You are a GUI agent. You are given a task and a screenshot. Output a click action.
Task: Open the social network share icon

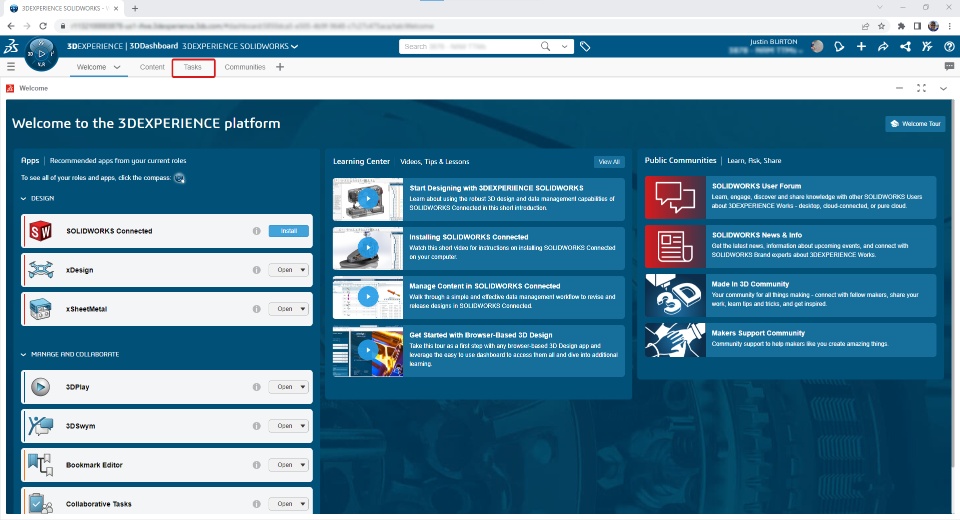[905, 47]
